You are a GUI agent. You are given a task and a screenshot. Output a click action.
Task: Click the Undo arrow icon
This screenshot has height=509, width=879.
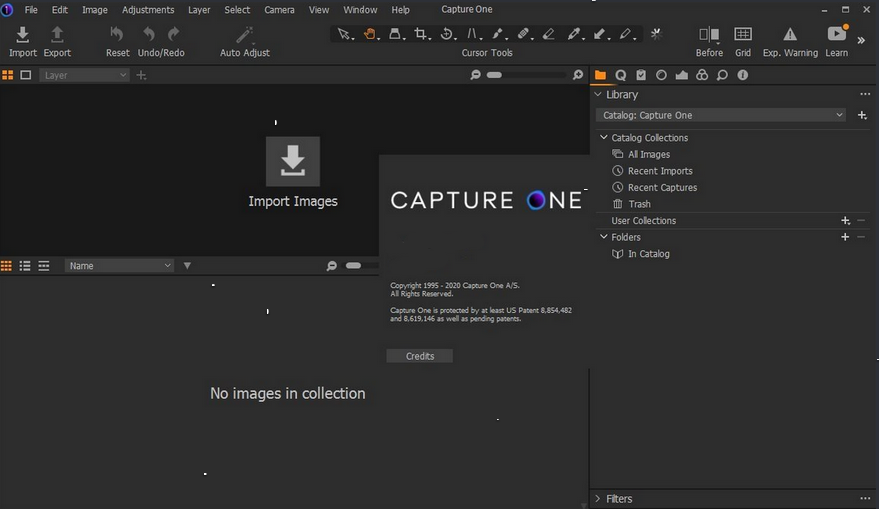tap(149, 34)
